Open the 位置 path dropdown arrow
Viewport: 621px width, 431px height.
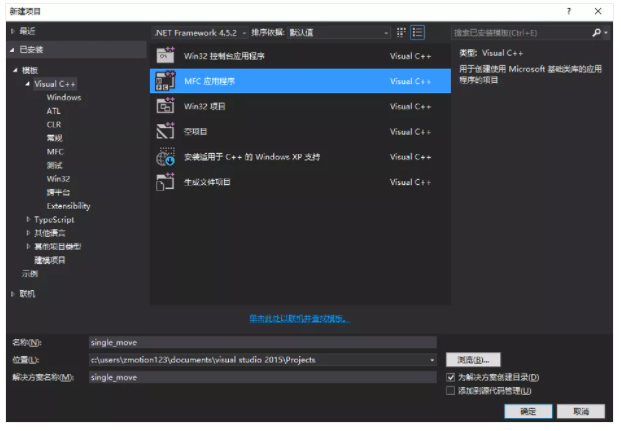[x=432, y=360]
